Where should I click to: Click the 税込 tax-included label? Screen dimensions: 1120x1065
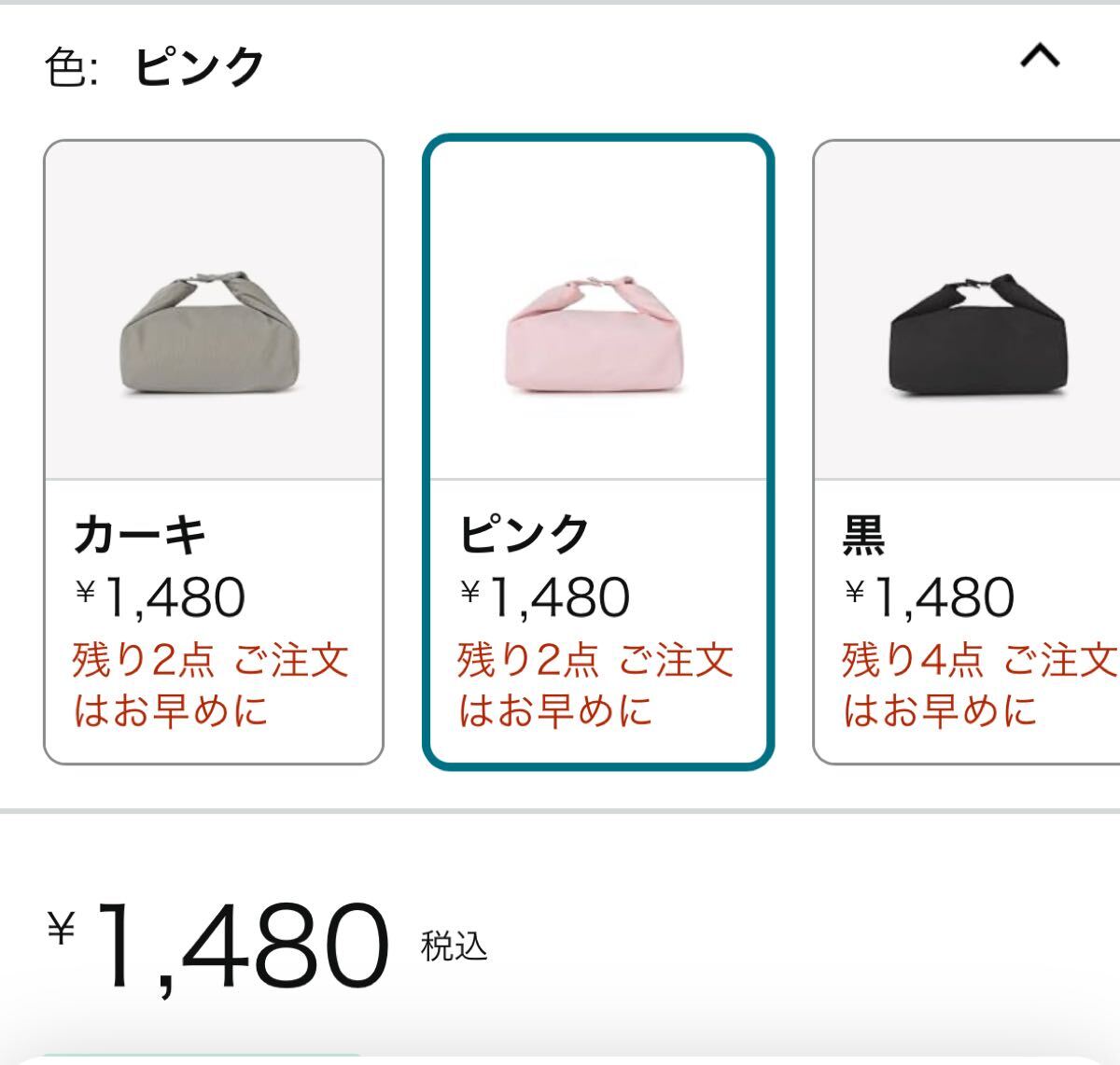455,946
